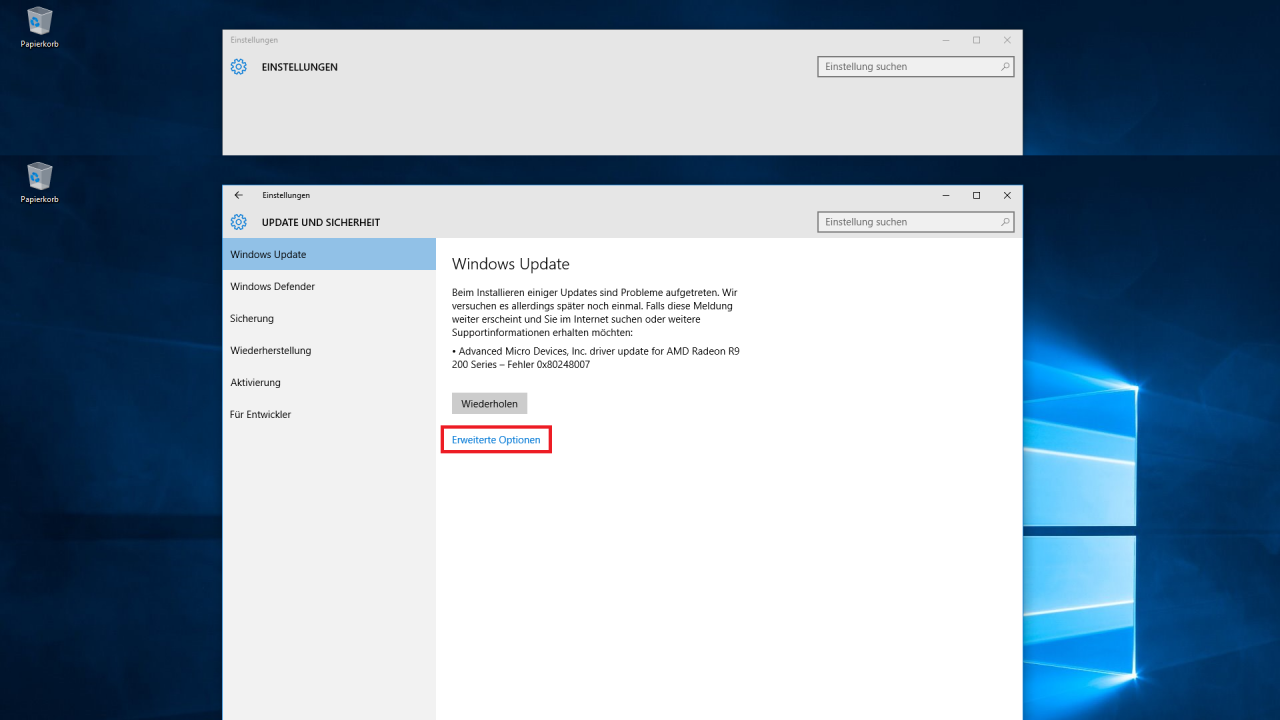Maximize the Update und Sicherheit window
The image size is (1280, 720).
click(976, 195)
